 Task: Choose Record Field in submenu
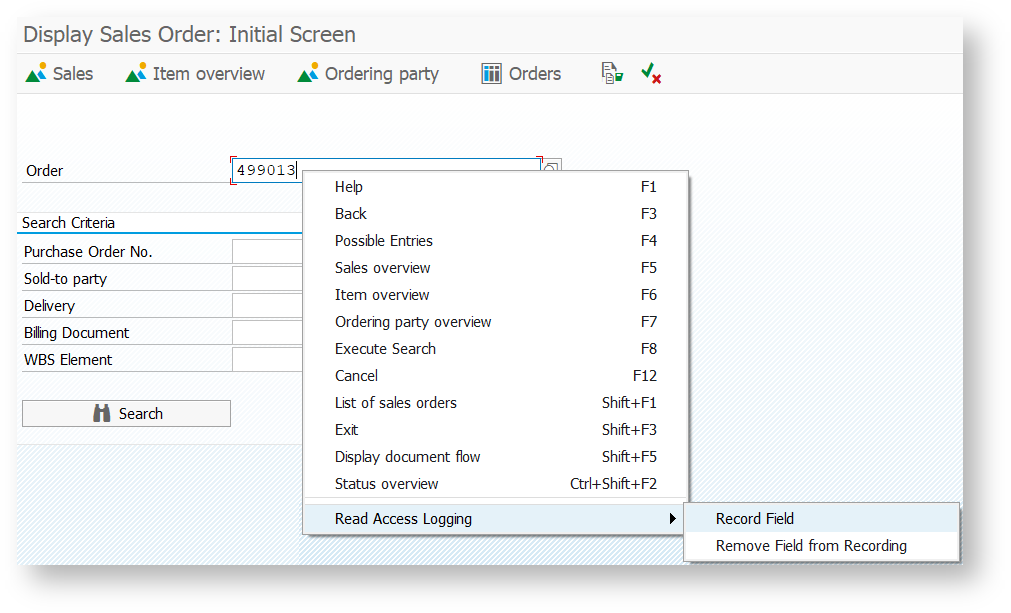821,519
